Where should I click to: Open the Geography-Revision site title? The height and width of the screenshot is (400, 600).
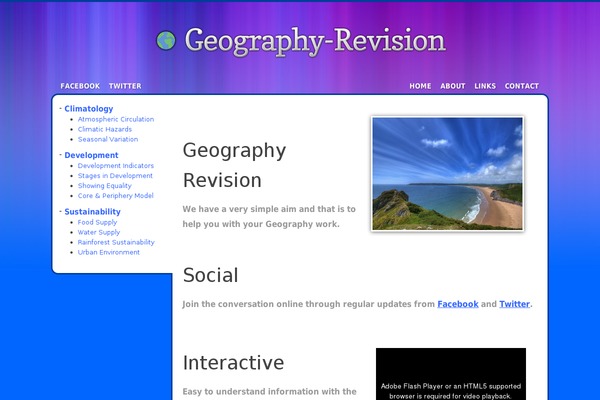click(x=314, y=41)
